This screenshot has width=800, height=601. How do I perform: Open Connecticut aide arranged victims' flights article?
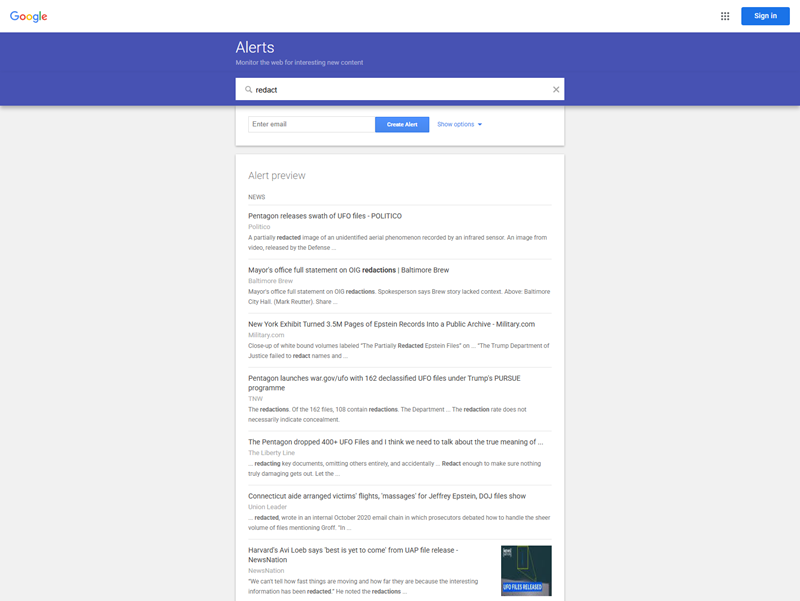[x=387, y=496]
